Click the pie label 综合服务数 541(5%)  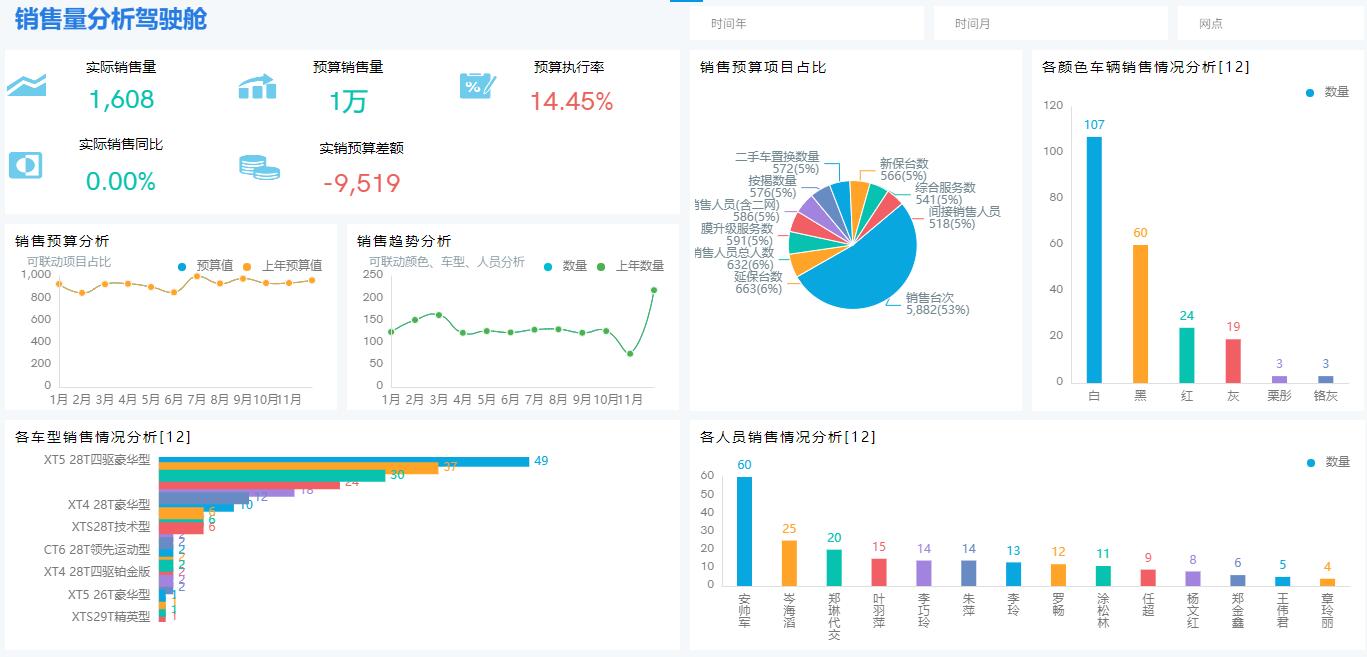[x=945, y=193]
